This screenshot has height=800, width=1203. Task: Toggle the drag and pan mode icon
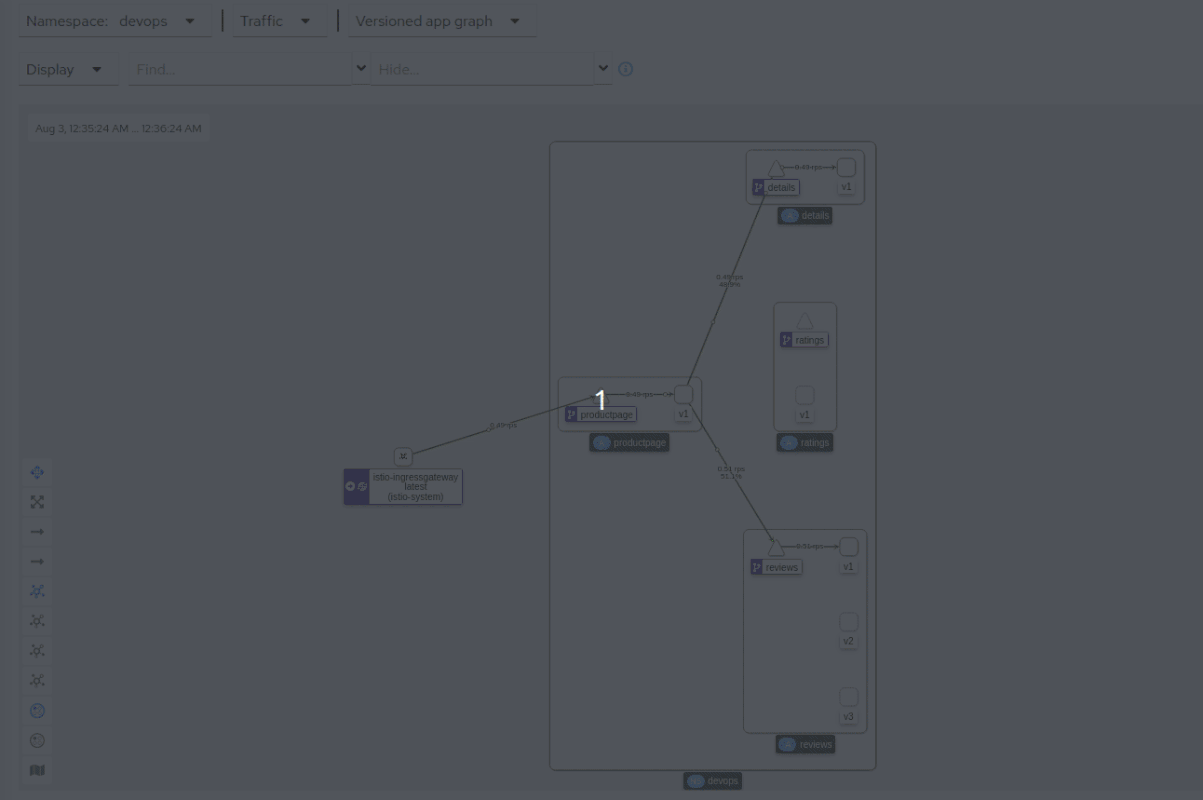click(x=37, y=472)
